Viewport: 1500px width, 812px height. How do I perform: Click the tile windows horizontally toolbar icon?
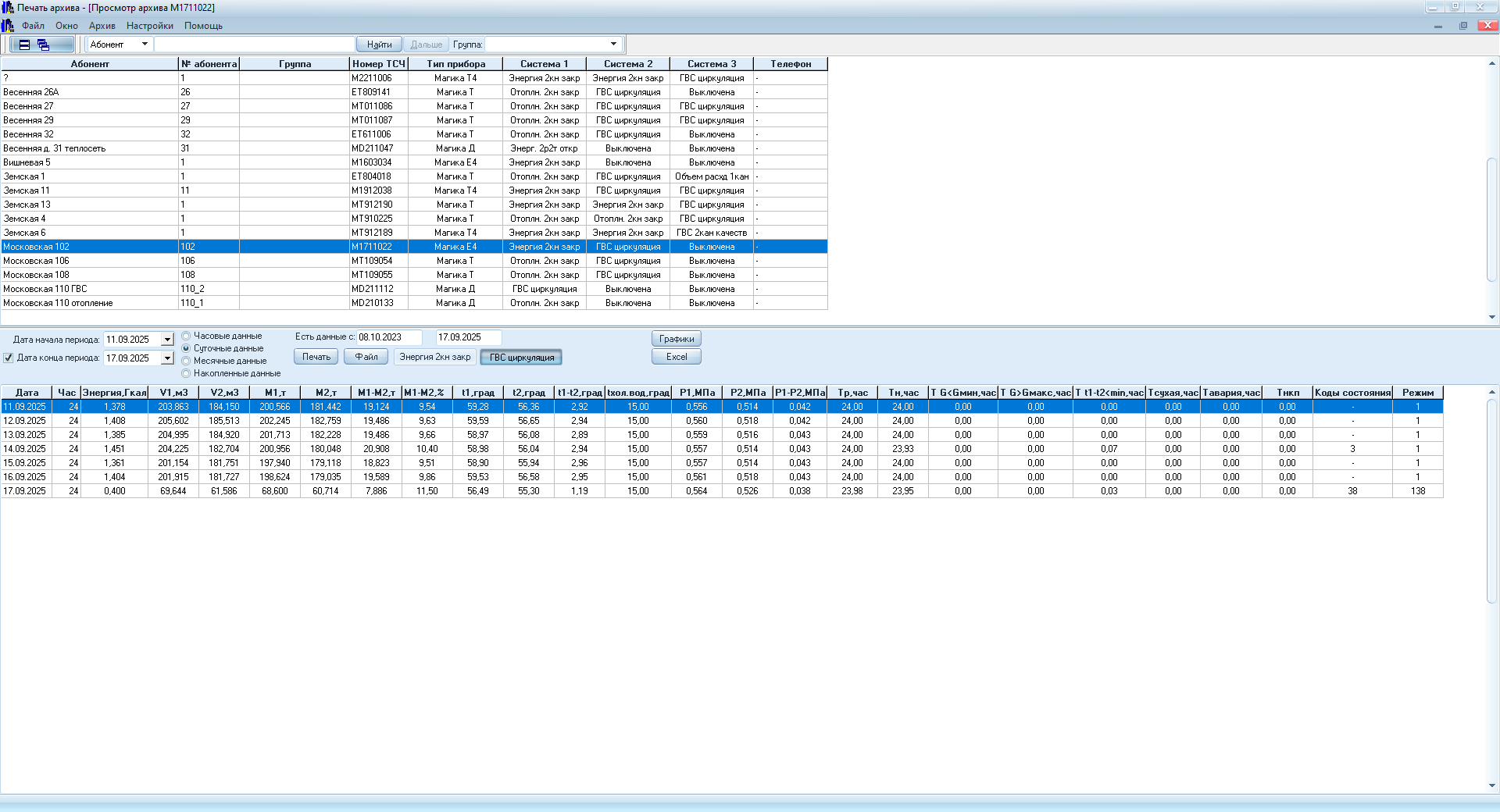tap(24, 45)
